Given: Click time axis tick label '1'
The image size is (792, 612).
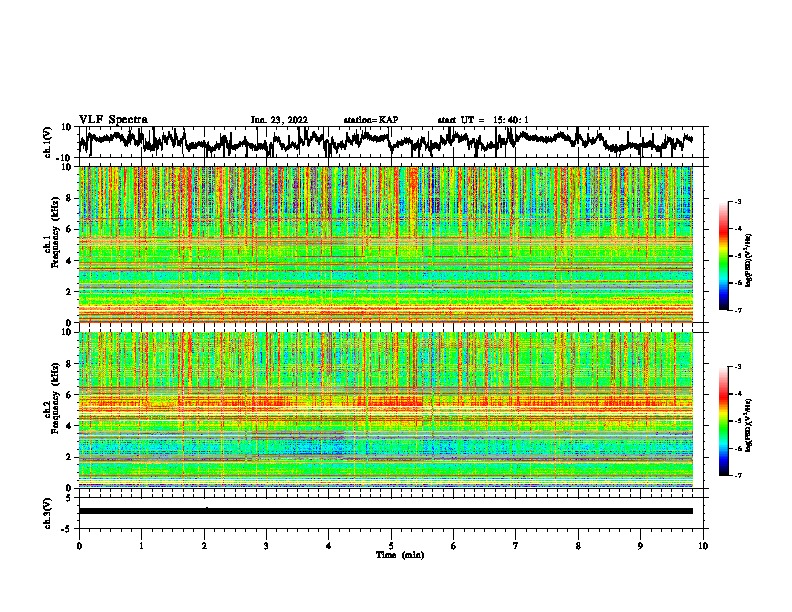Looking at the screenshot, I should tap(141, 546).
